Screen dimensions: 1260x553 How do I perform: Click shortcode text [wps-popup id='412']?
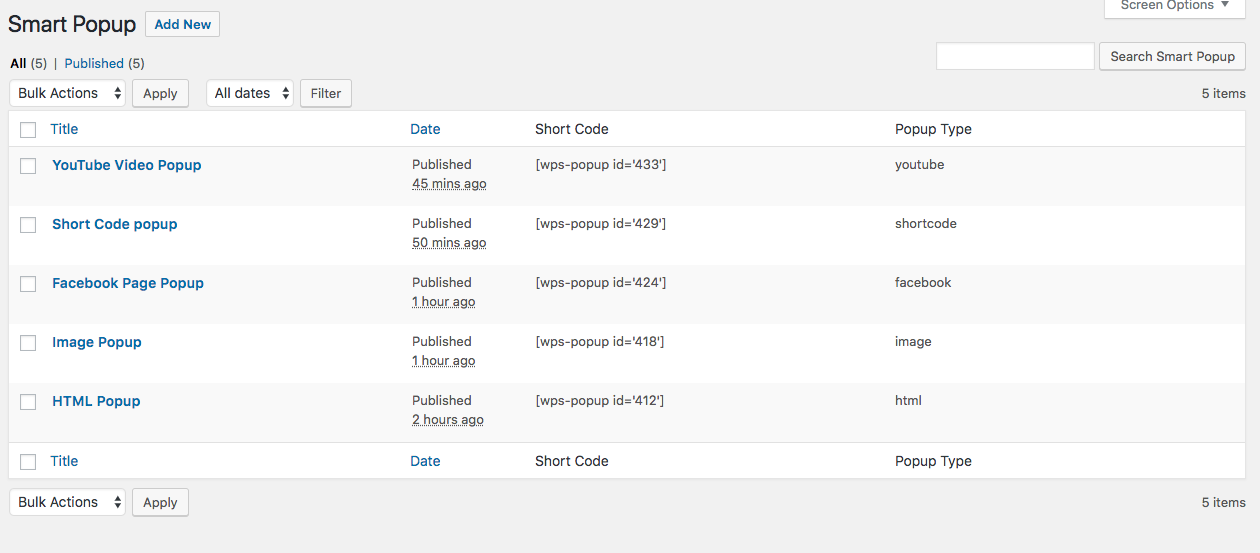click(x=599, y=400)
